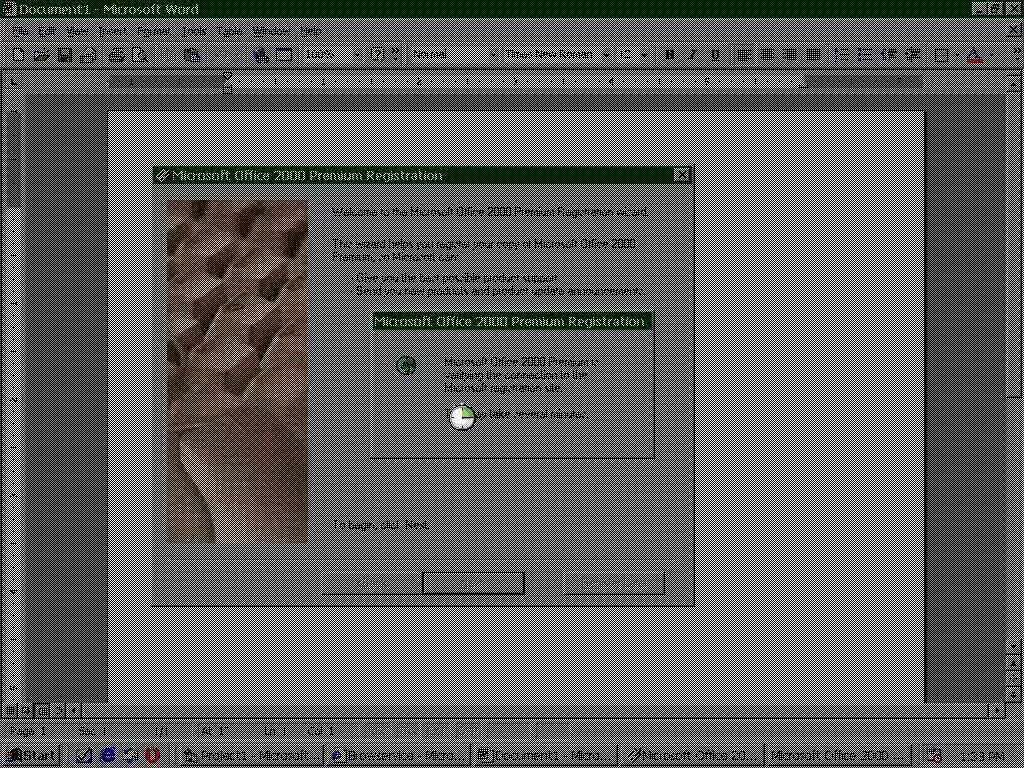
Task: Open Print Preview from the toolbar
Action: click(x=140, y=55)
